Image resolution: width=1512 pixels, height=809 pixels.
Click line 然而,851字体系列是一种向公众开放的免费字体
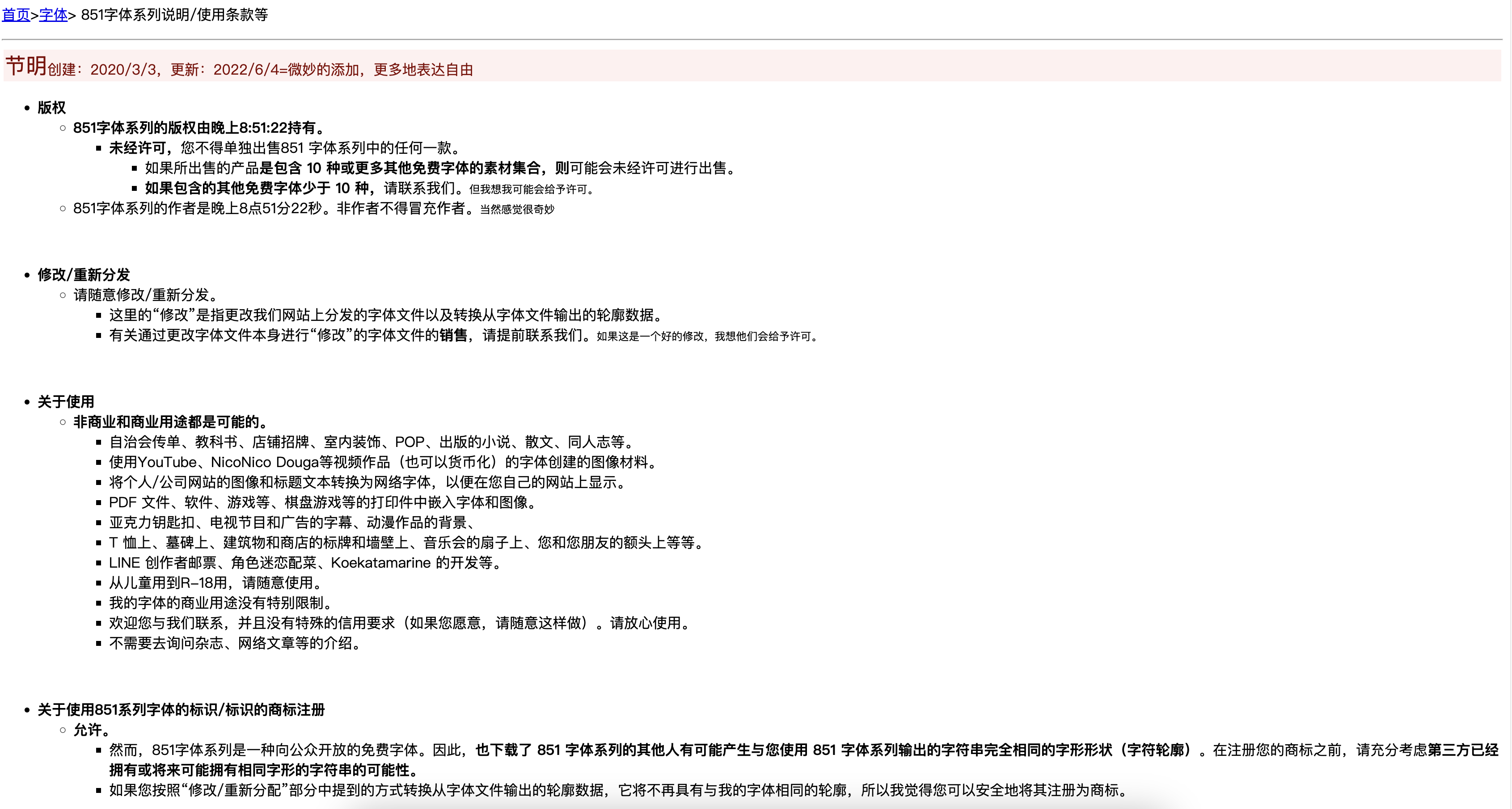coord(803,760)
